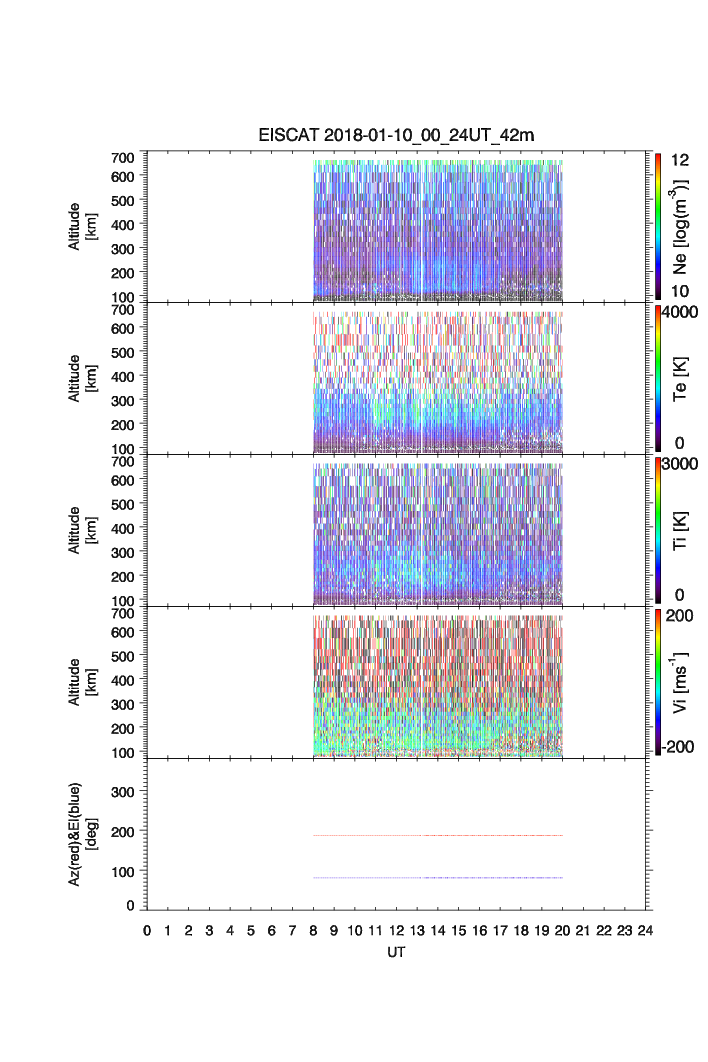708x1062 pixels.
Task: Click the Te temperature color bar
Action: click(x=657, y=378)
